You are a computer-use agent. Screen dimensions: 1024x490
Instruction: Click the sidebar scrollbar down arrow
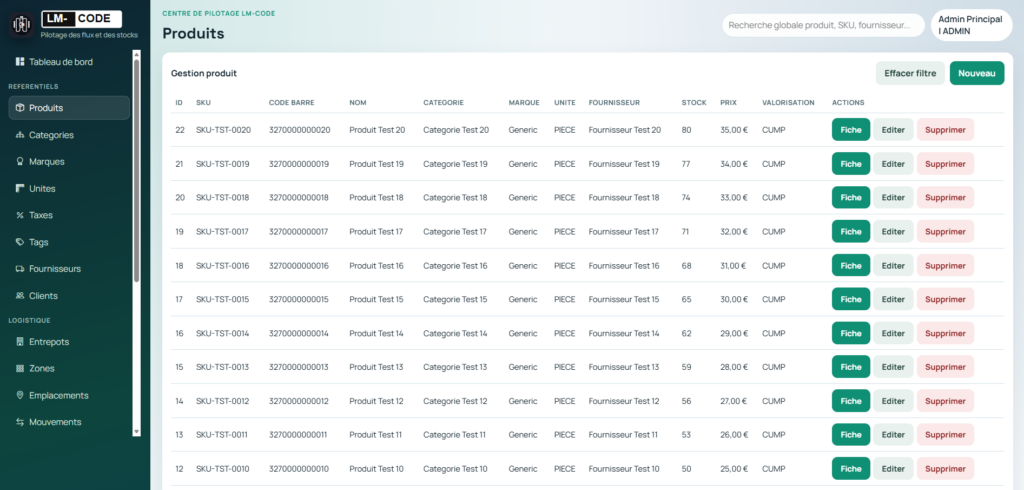tap(137, 432)
